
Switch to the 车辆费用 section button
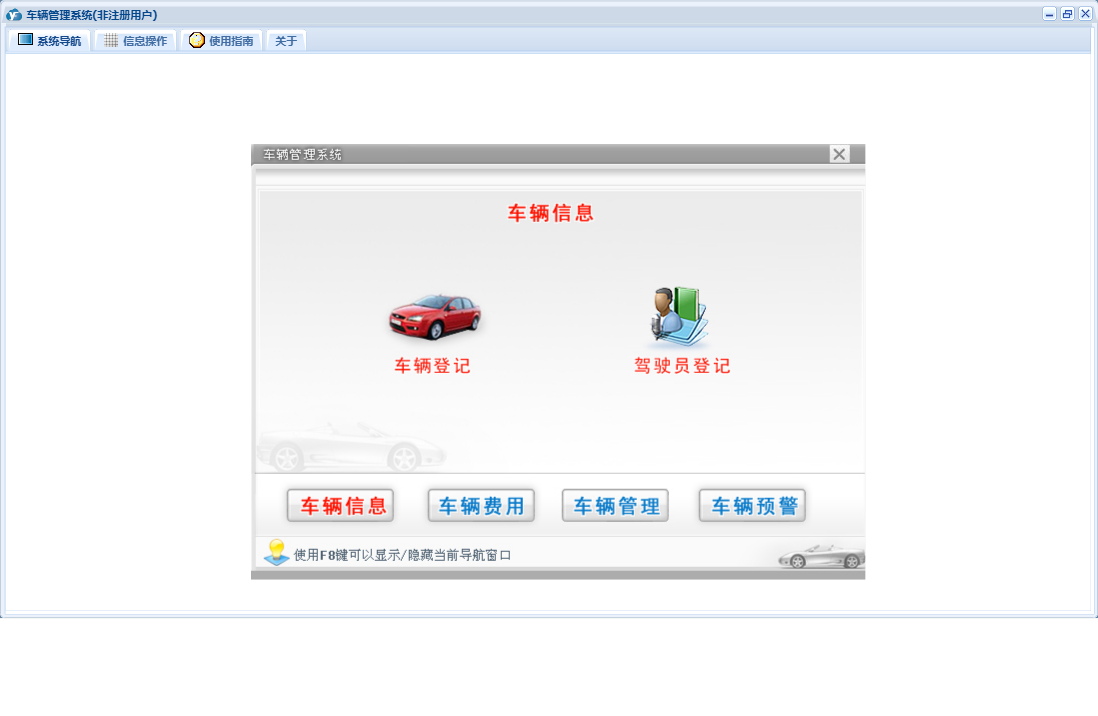481,506
